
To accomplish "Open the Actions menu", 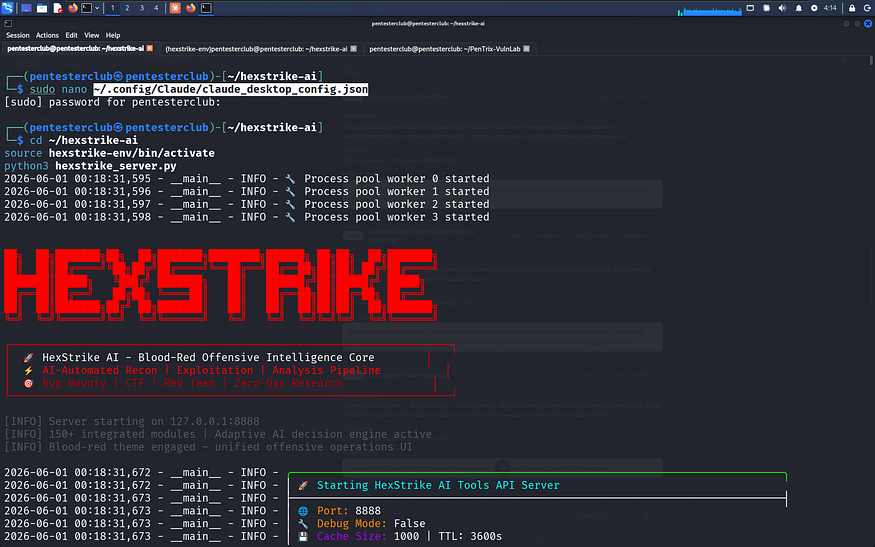I will point(47,35).
